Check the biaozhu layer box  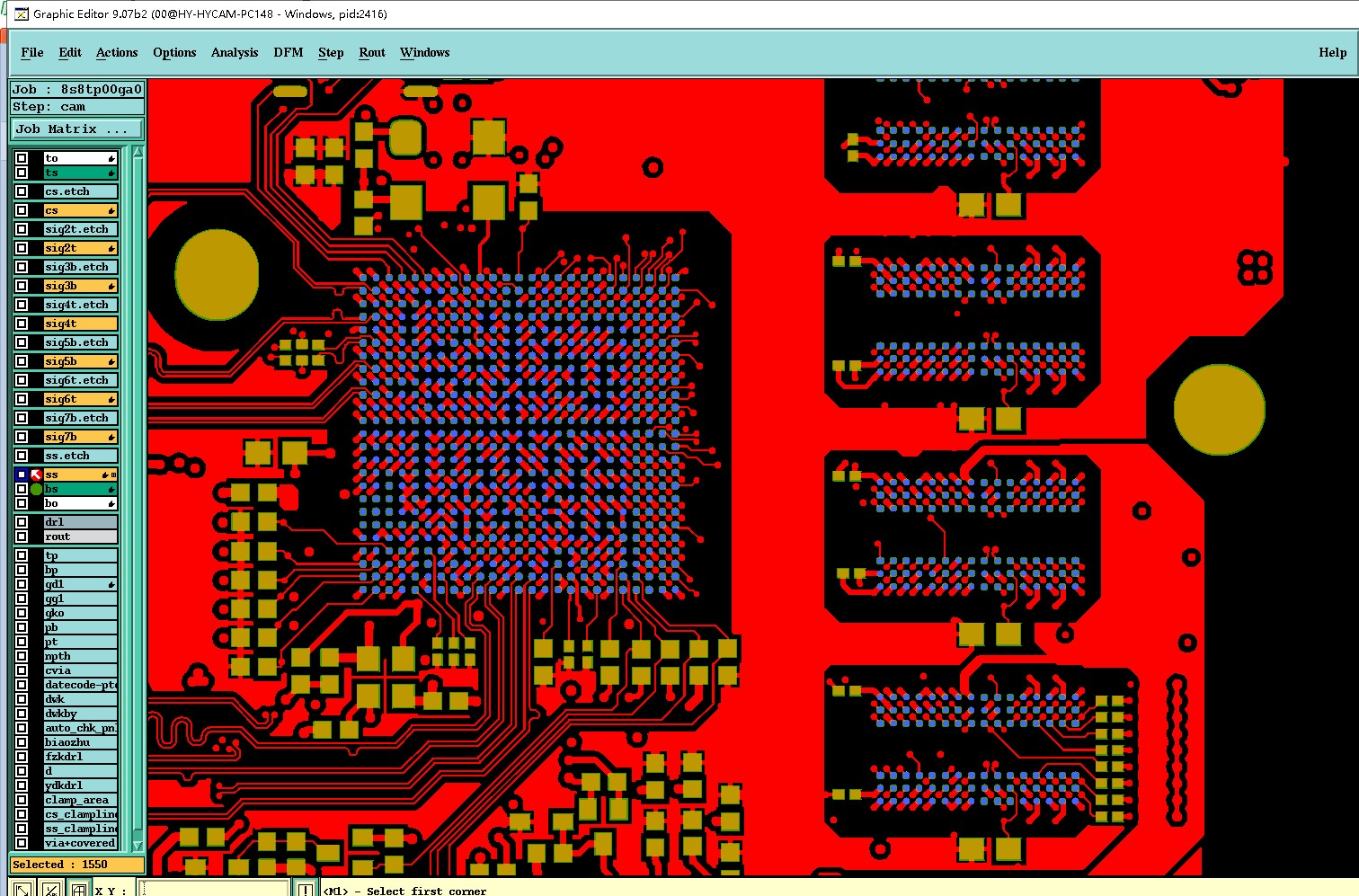click(22, 742)
